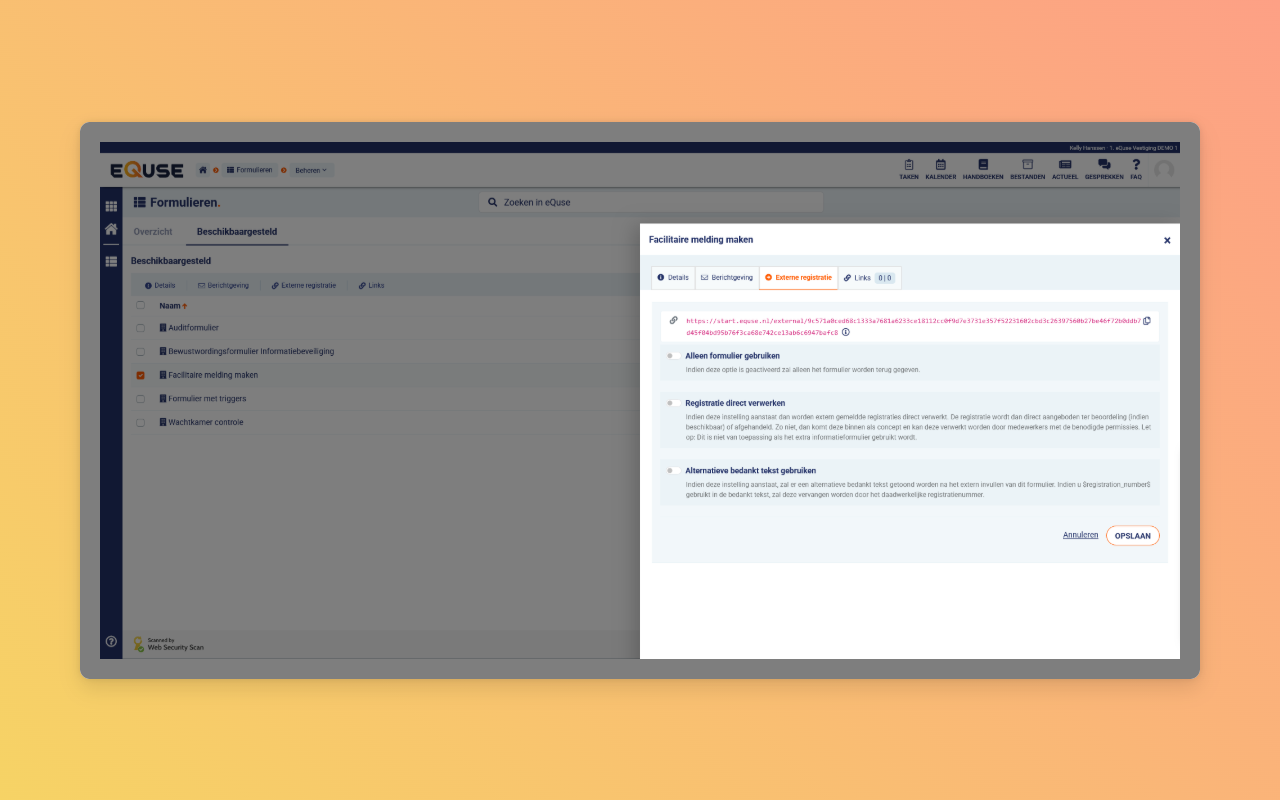
Task: Click the home icon in left sidebar
Action: (111, 229)
